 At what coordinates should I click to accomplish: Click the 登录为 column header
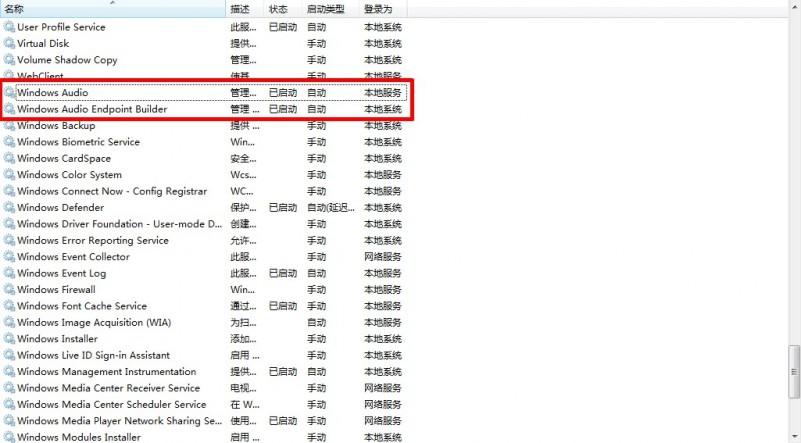click(378, 8)
